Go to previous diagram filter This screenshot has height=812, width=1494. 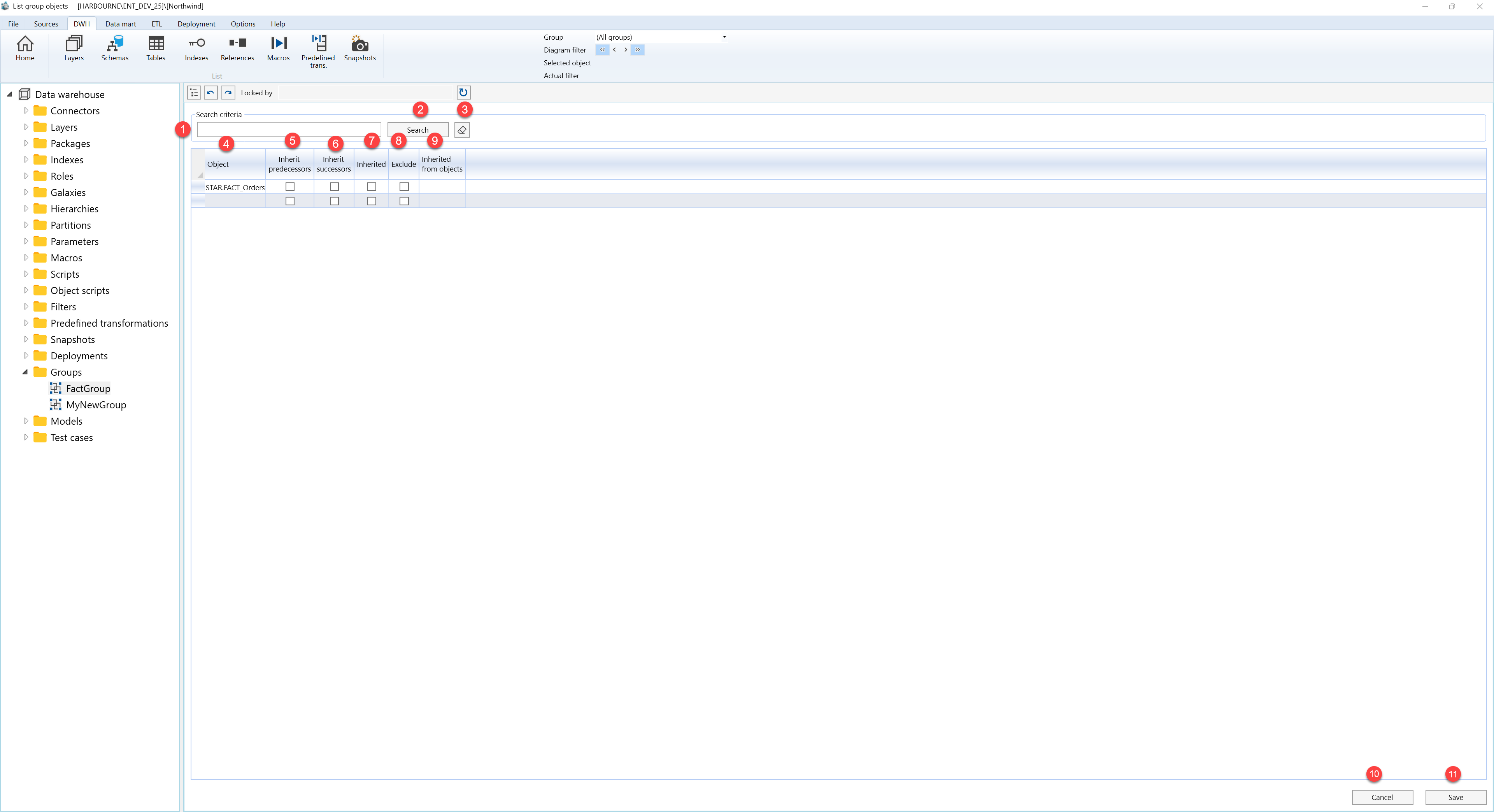[x=614, y=50]
